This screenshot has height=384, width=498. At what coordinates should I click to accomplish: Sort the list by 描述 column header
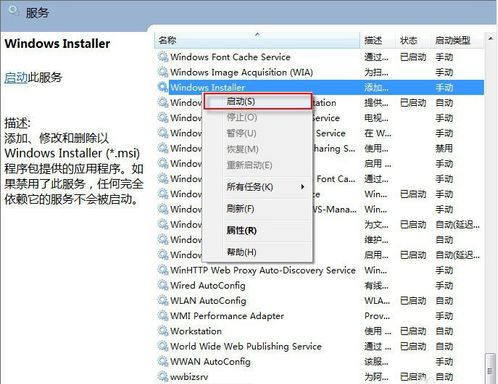378,41
